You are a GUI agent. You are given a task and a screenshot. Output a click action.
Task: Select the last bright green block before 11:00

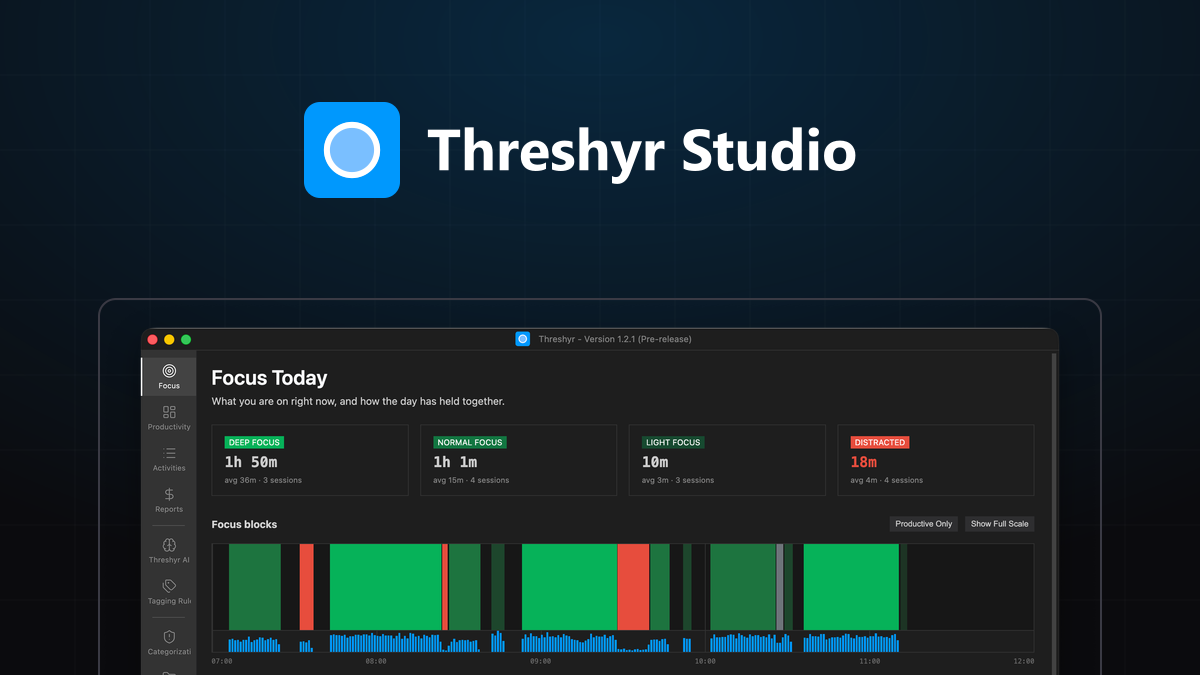click(x=851, y=587)
